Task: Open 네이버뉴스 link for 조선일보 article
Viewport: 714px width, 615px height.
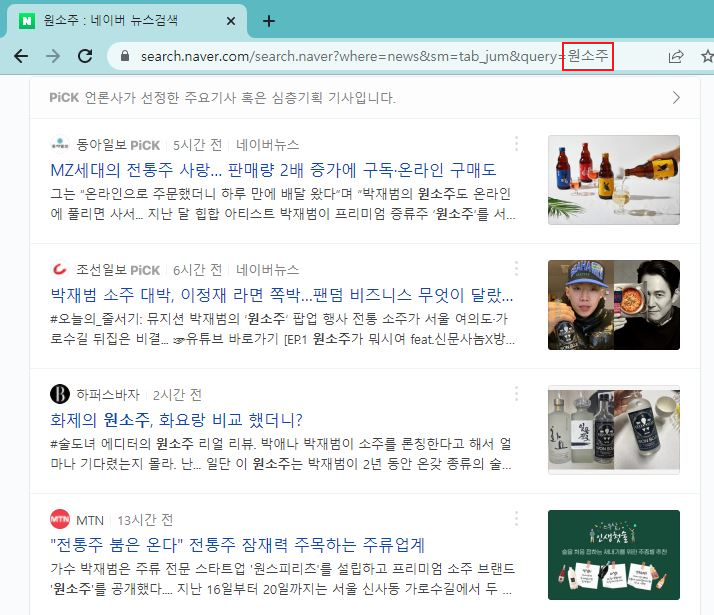Action: [x=267, y=270]
